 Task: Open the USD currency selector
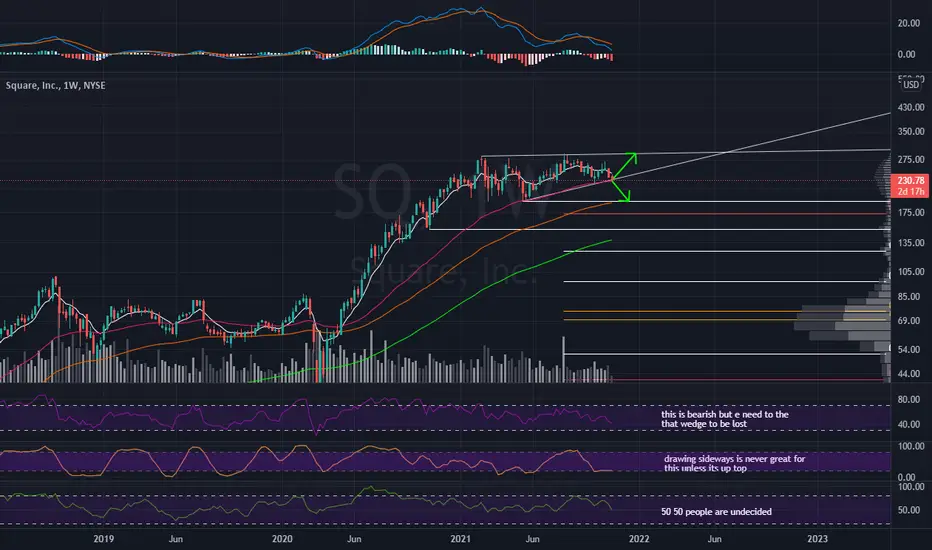(911, 84)
